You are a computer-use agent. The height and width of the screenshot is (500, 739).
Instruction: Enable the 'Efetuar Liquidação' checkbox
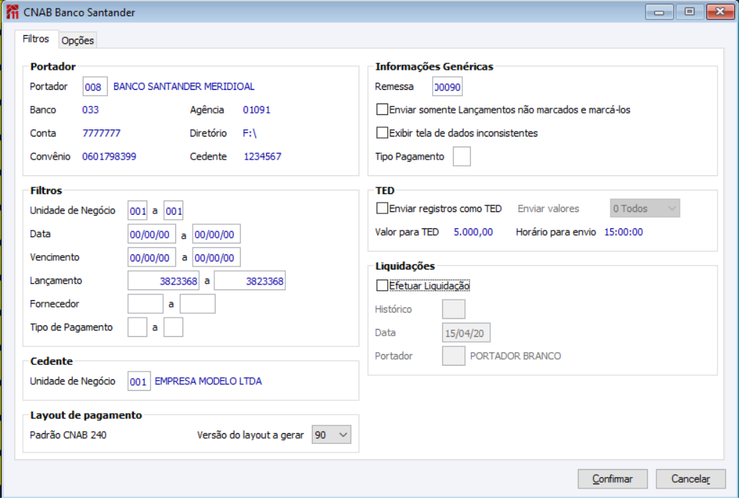click(382, 286)
